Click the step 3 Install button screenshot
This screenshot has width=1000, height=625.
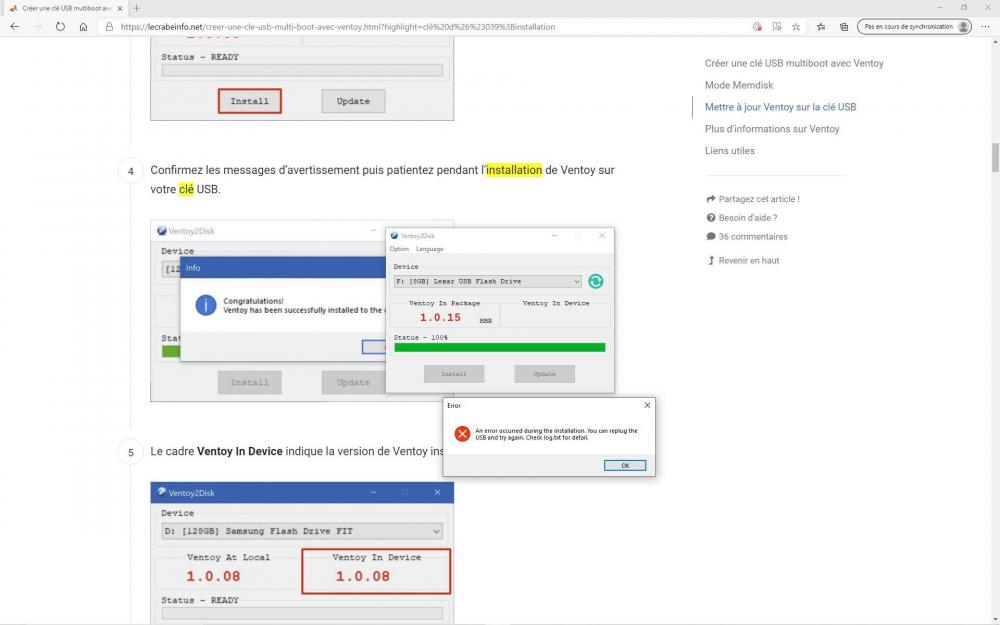pos(249,101)
